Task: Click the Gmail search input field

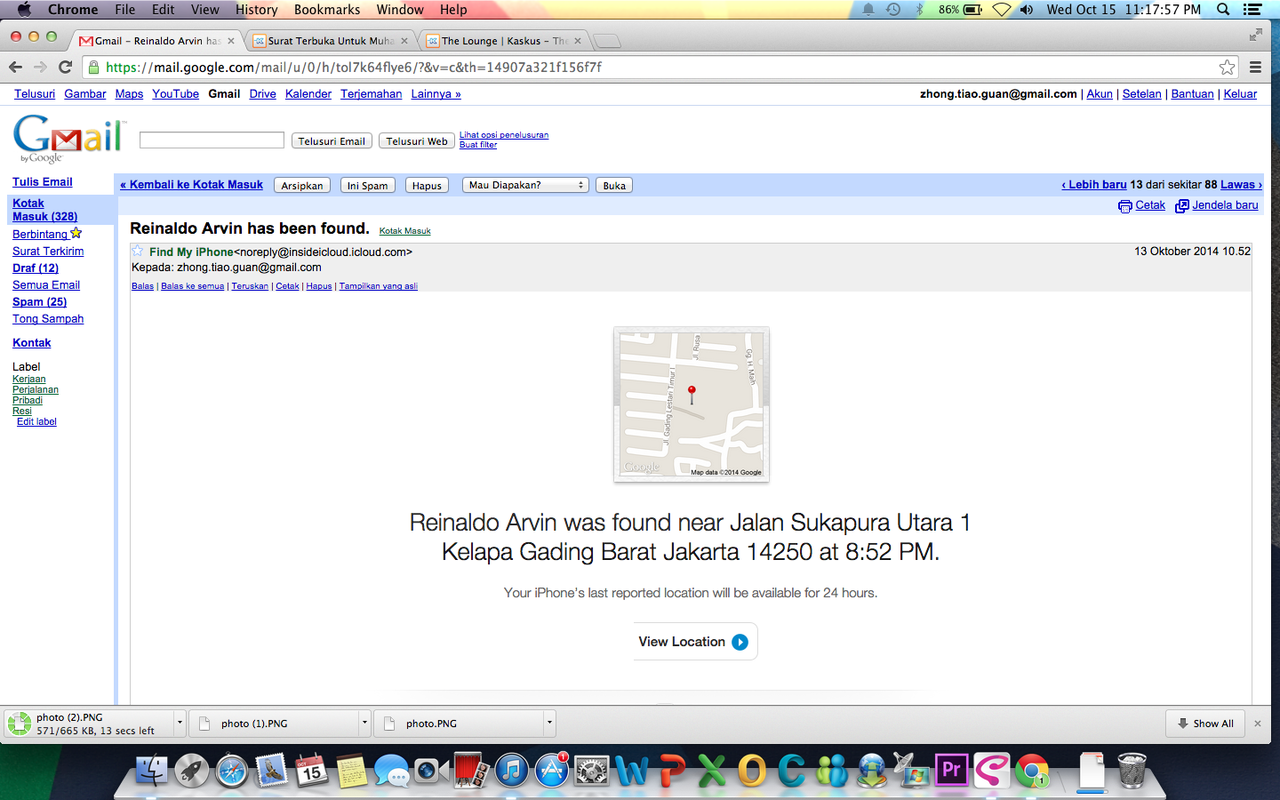Action: pyautogui.click(x=212, y=141)
